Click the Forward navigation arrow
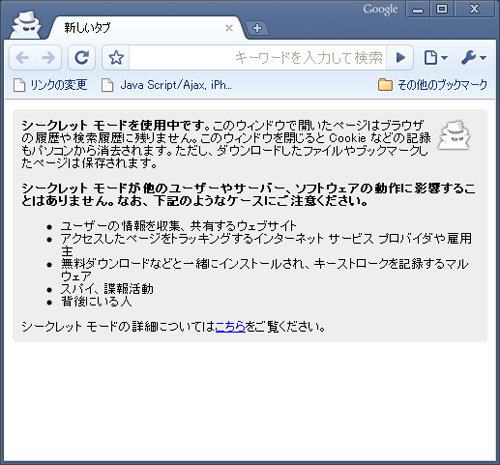 pyautogui.click(x=48, y=58)
